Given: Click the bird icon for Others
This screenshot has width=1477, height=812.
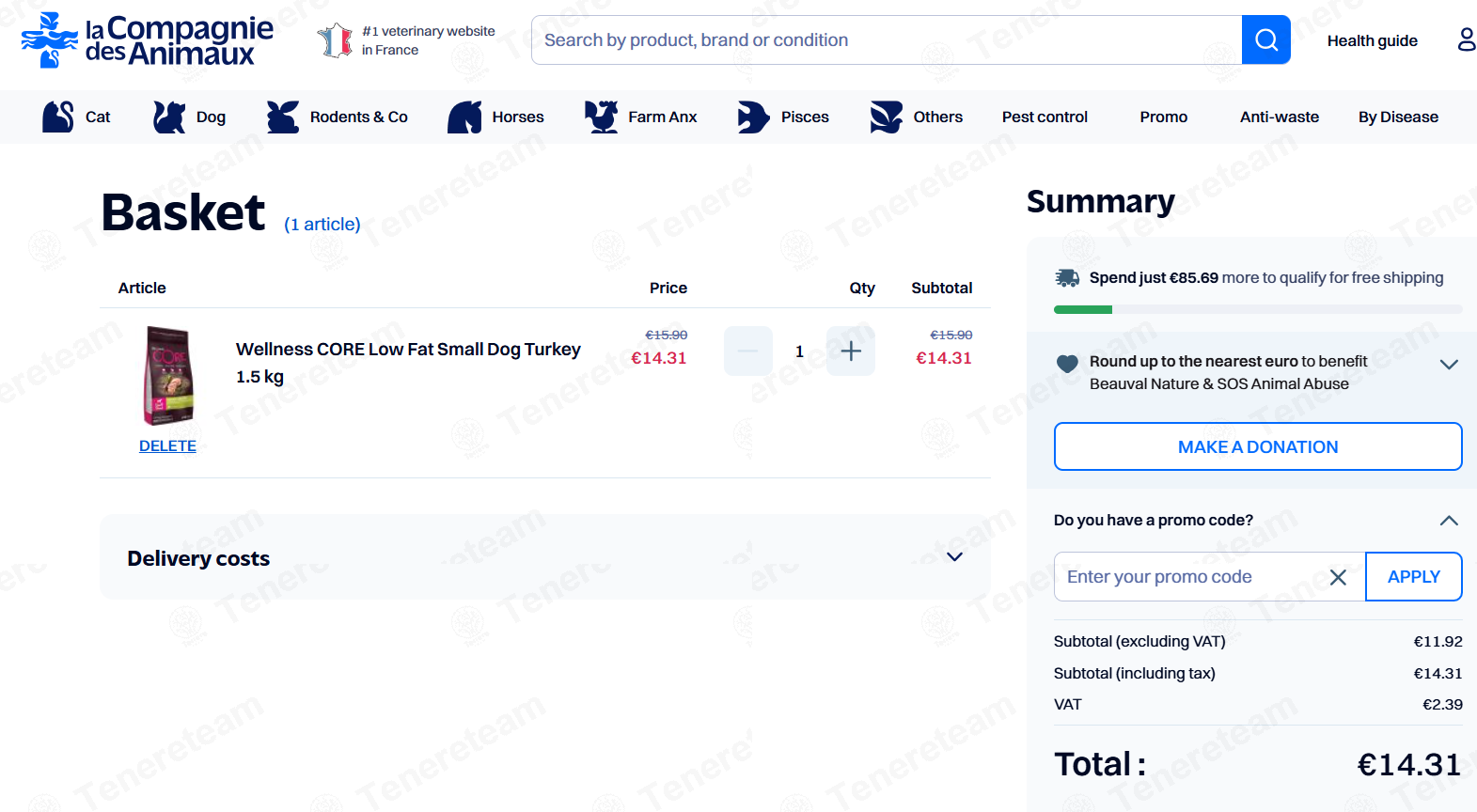Looking at the screenshot, I should point(886,117).
